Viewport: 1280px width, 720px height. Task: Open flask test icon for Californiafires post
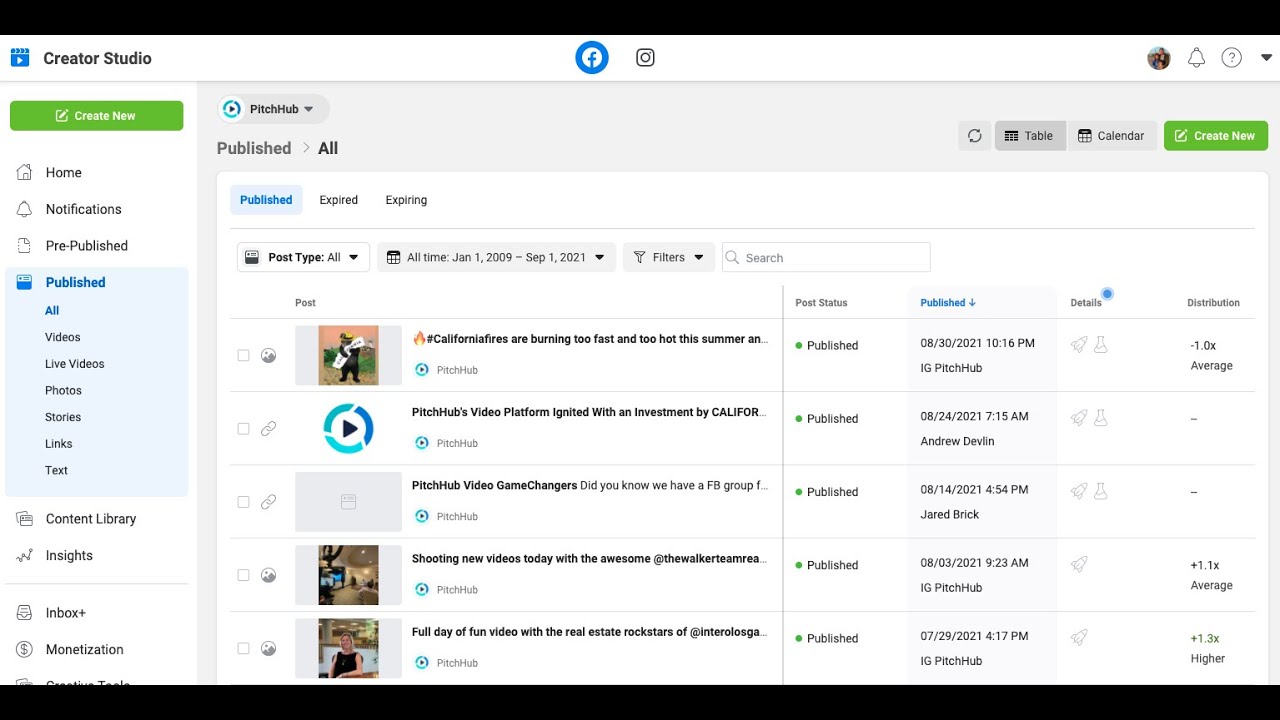pyautogui.click(x=1101, y=345)
